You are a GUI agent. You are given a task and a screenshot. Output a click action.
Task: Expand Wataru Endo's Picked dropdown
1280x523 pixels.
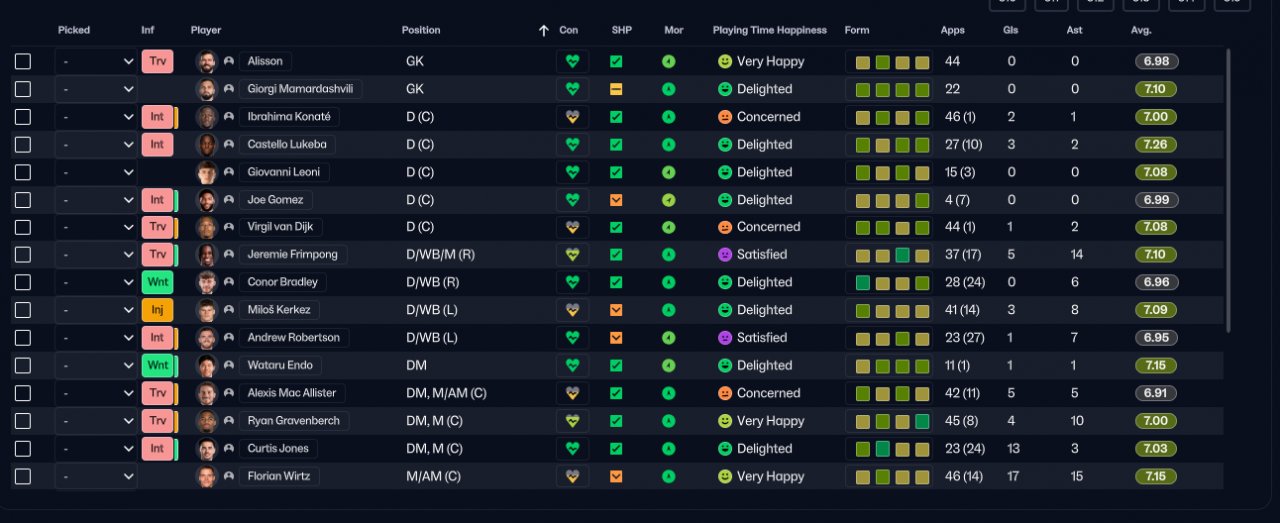coord(96,365)
